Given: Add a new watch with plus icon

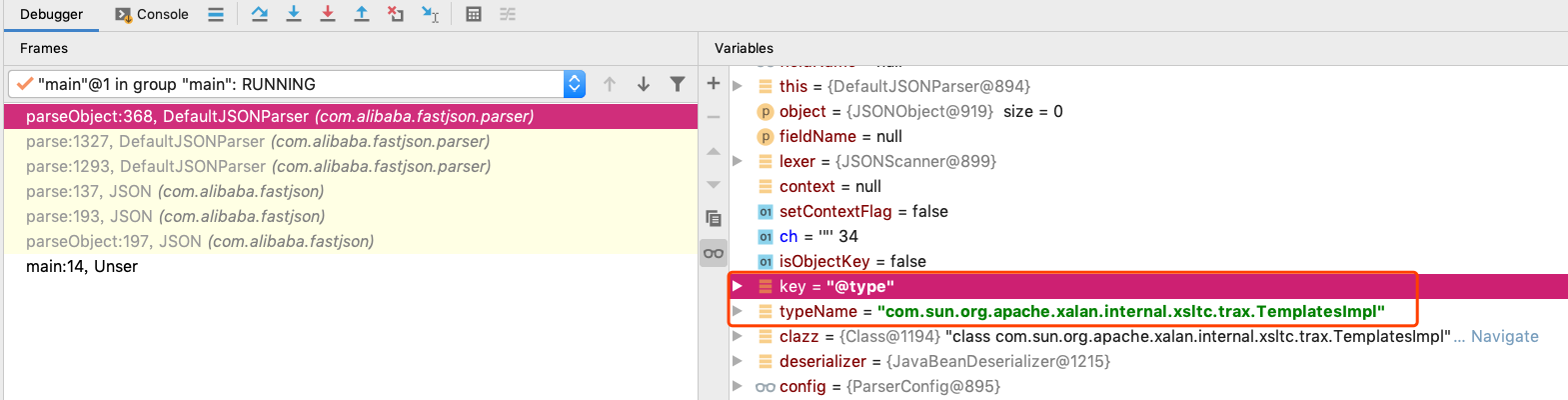Looking at the screenshot, I should 714,83.
